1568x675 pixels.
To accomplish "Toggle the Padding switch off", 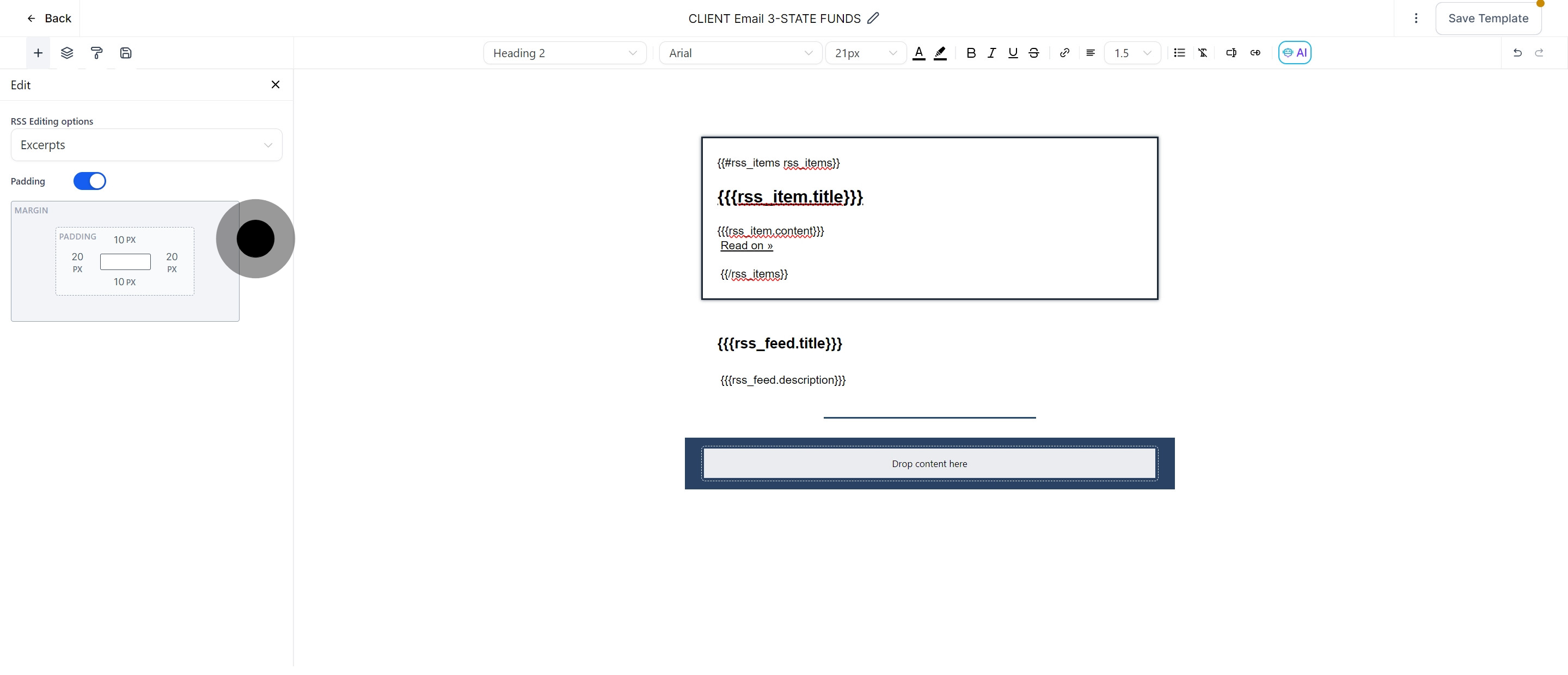I will point(89,181).
